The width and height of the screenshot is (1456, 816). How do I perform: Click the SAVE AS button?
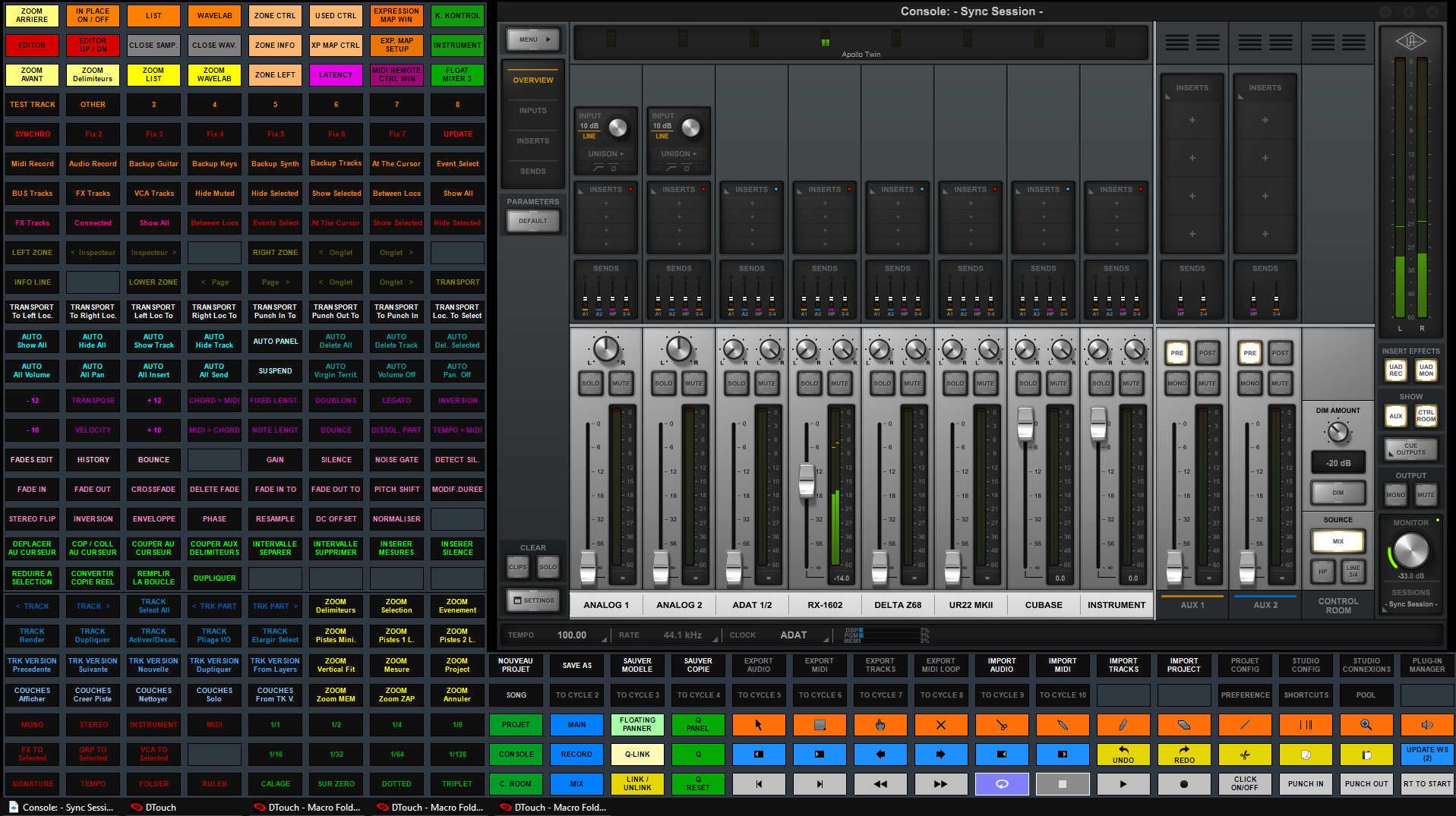click(577, 666)
